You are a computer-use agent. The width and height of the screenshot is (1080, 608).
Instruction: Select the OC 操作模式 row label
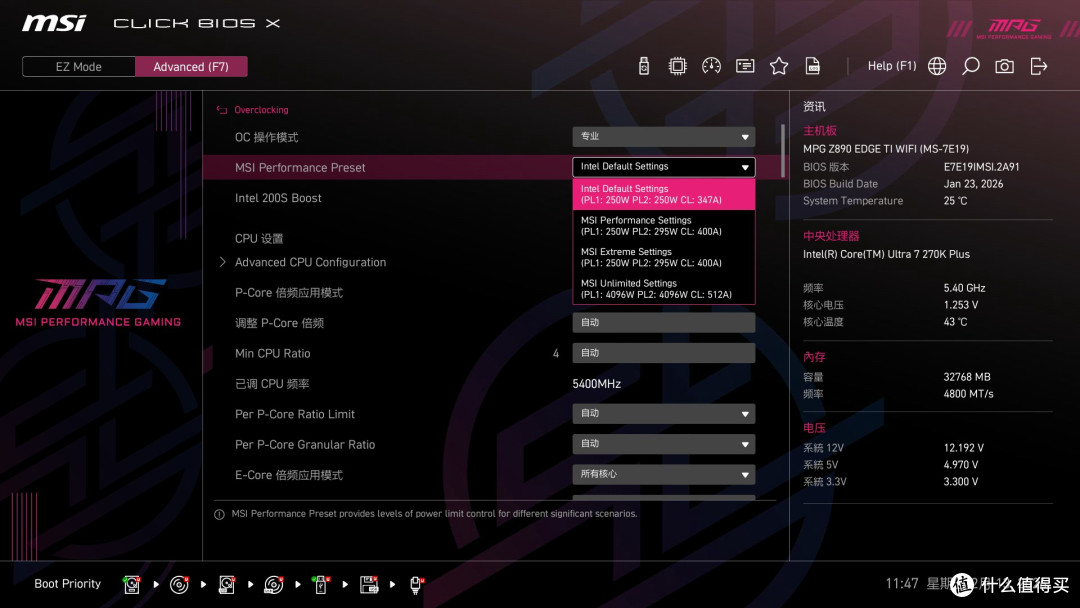[x=267, y=137]
